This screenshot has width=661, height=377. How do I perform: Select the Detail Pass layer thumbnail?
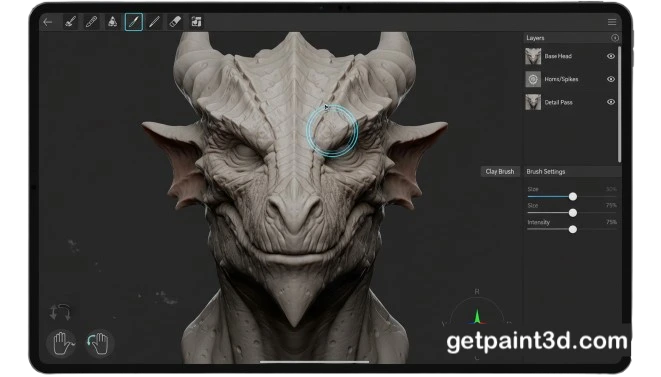(533, 102)
